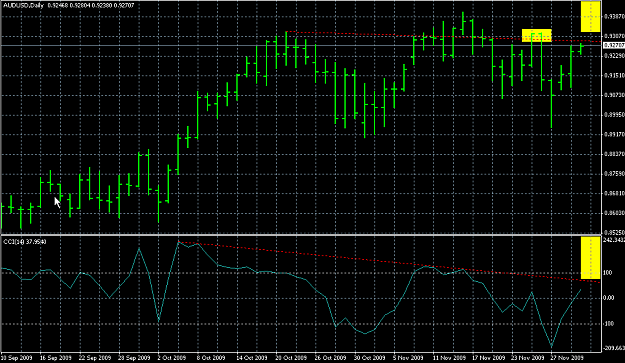Click the highlighted current price label 0.92707
Image resolution: width=625 pixels, height=363 pixels.
[614, 45]
